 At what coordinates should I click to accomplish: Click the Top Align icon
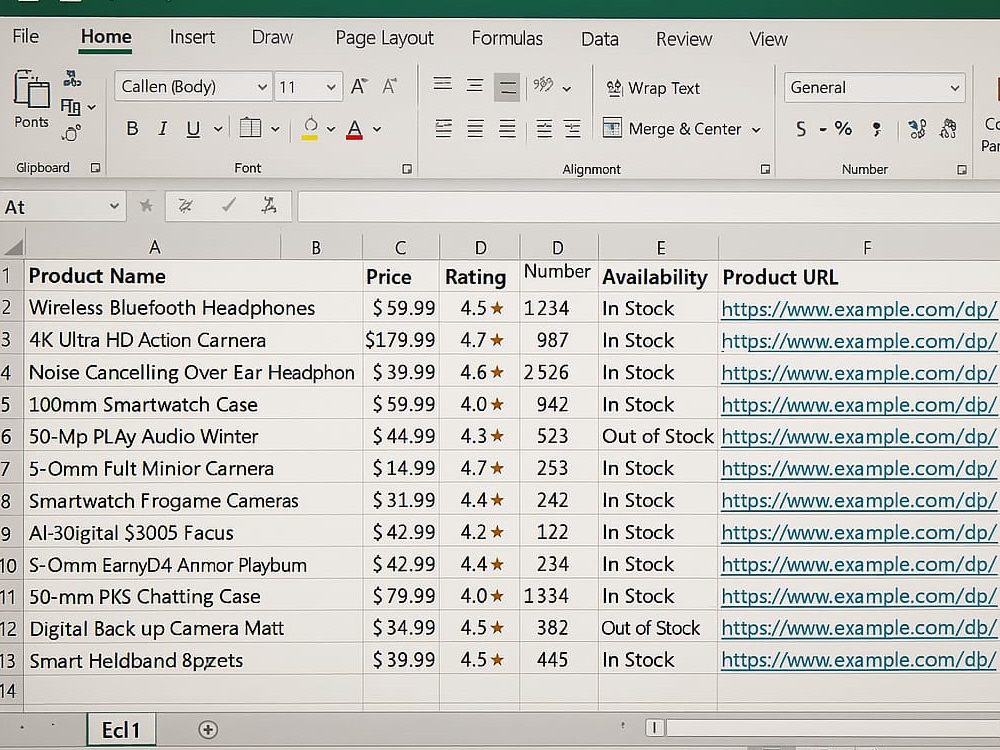click(x=443, y=85)
